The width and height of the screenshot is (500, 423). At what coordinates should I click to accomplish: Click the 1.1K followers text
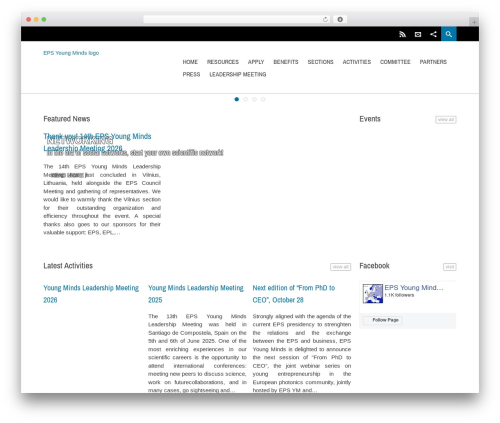[x=399, y=295]
